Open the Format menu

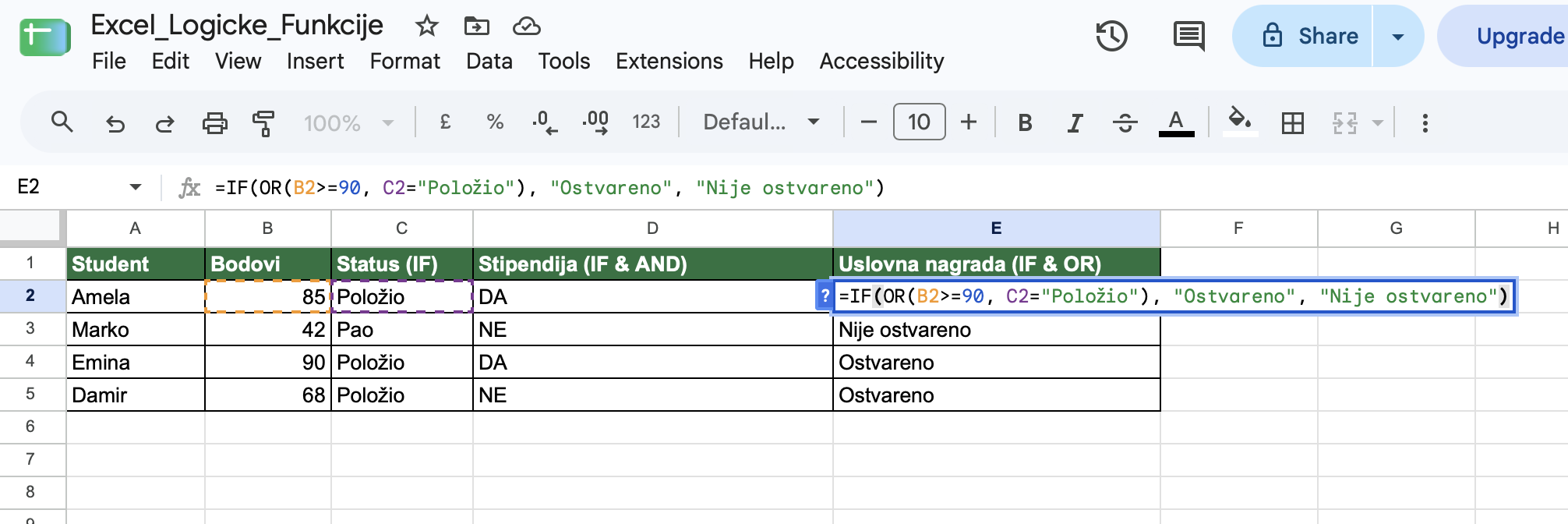click(405, 61)
